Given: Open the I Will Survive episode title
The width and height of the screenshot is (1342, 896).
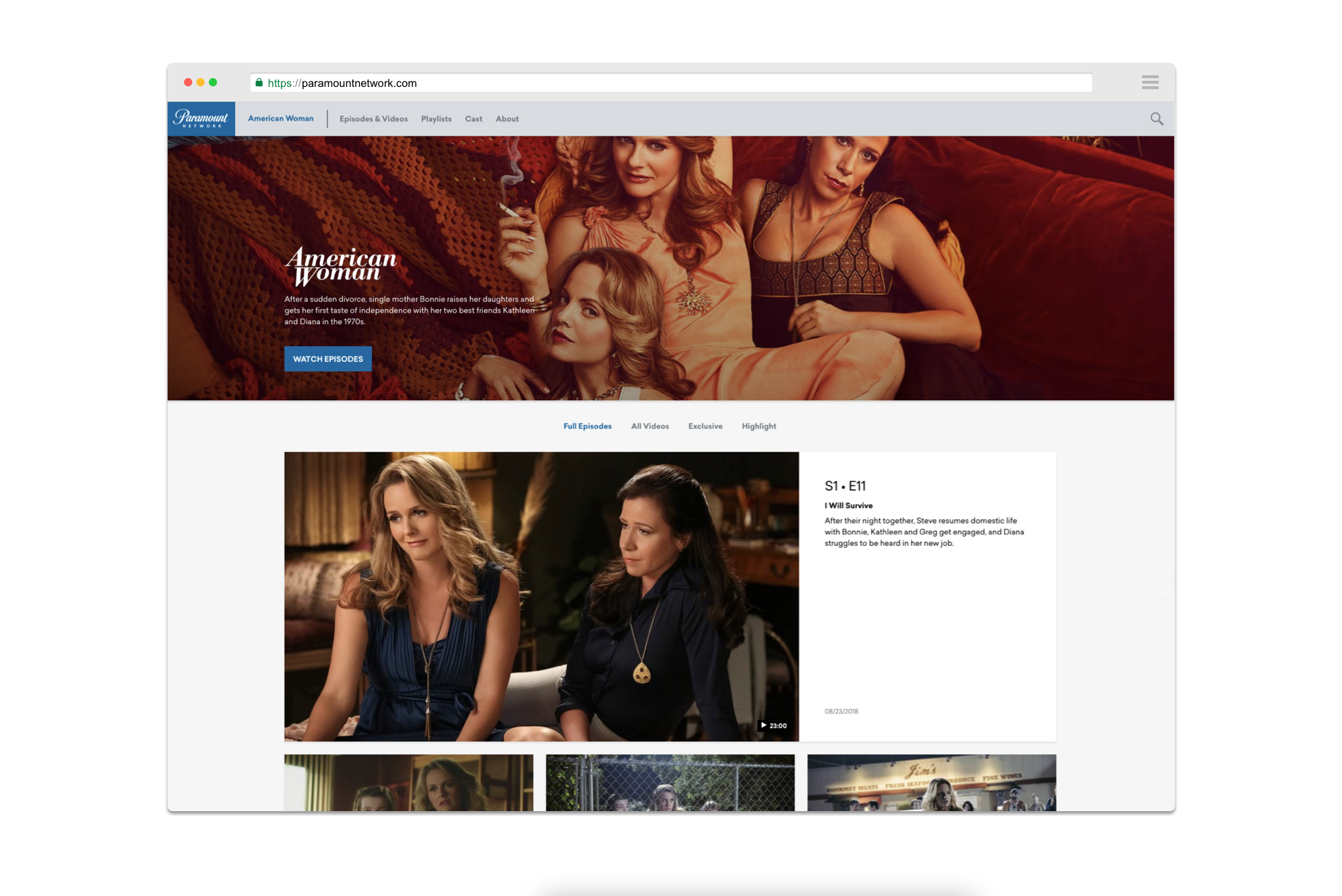Looking at the screenshot, I should [x=848, y=505].
